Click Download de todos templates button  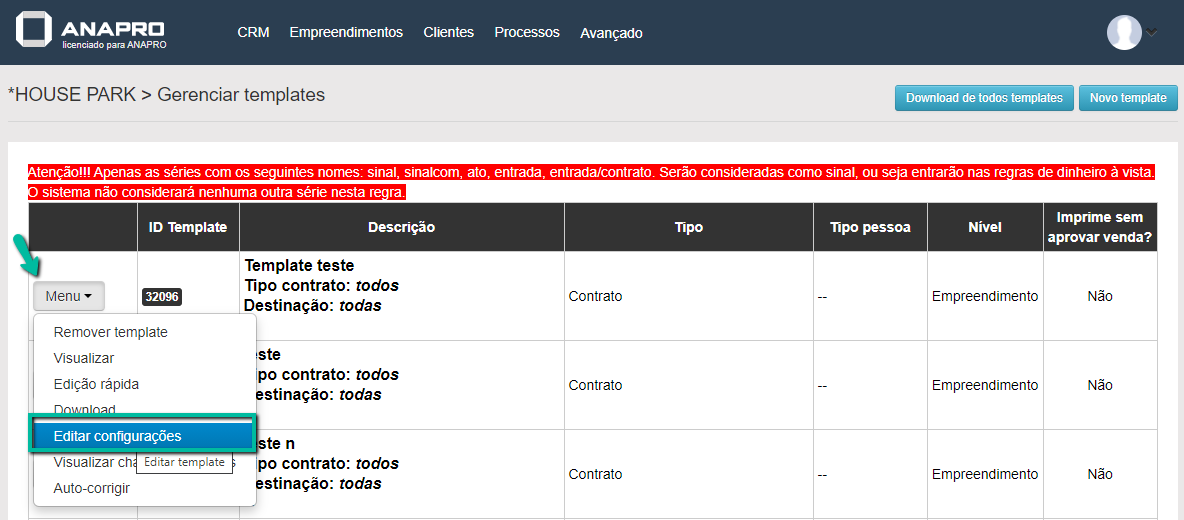coord(984,98)
